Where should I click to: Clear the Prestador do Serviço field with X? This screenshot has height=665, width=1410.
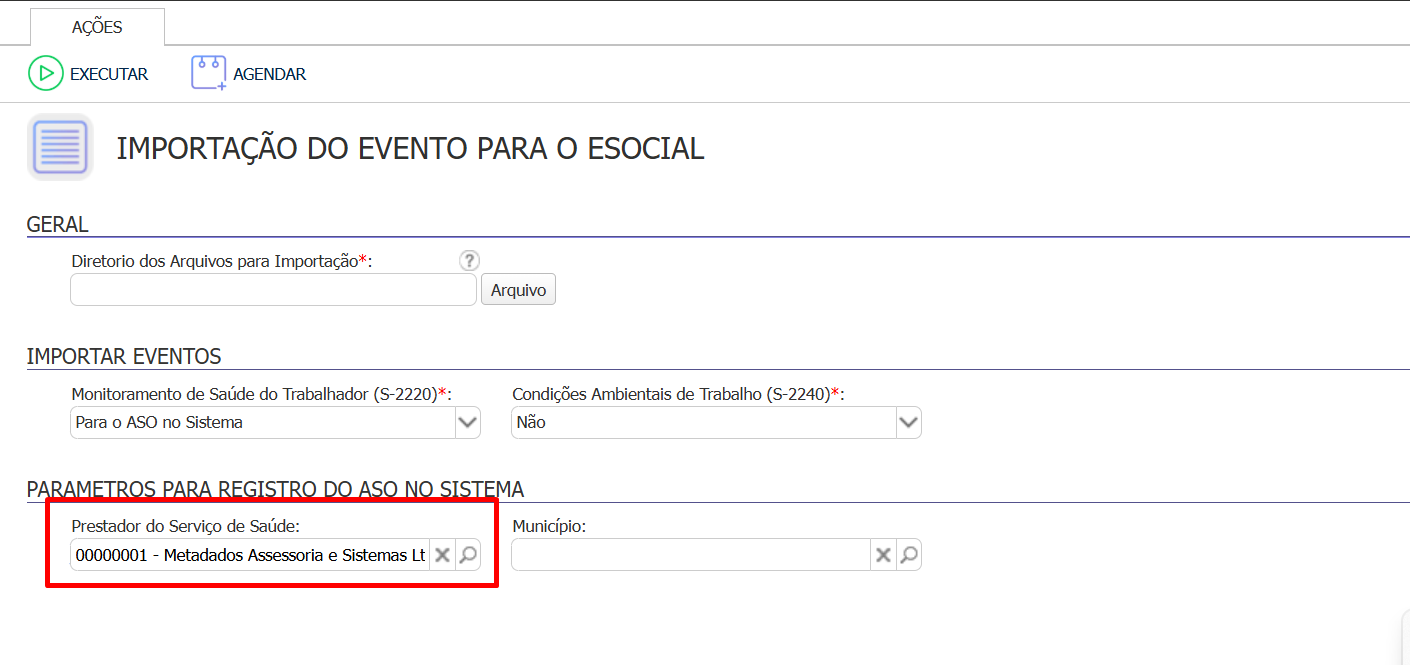(442, 555)
